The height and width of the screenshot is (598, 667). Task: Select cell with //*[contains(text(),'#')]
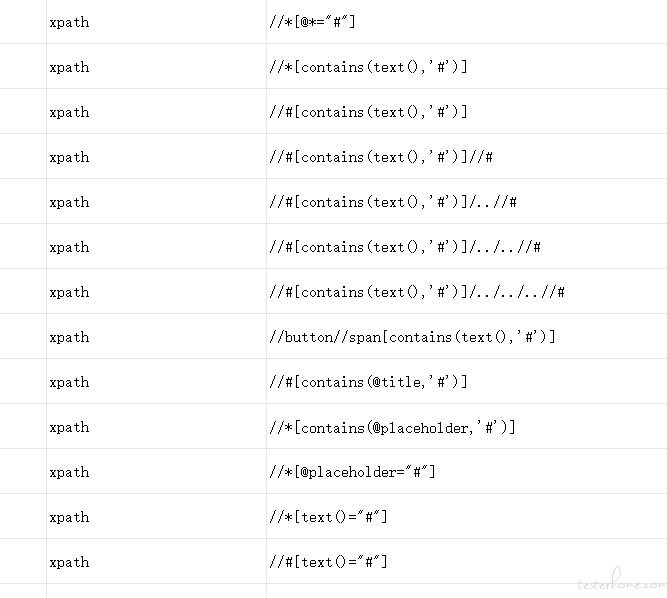[x=467, y=66]
